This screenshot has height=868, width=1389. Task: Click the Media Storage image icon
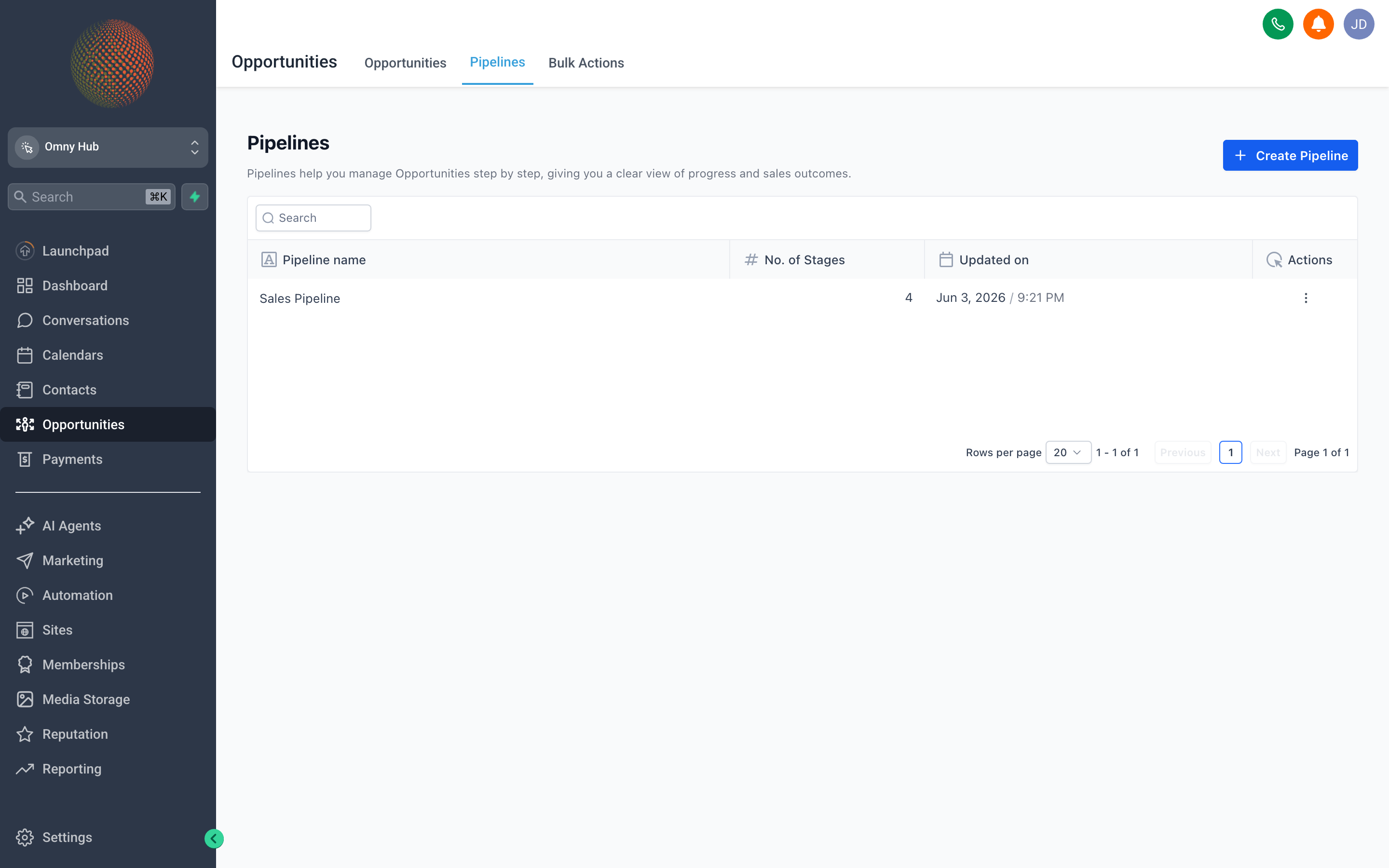[25, 699]
